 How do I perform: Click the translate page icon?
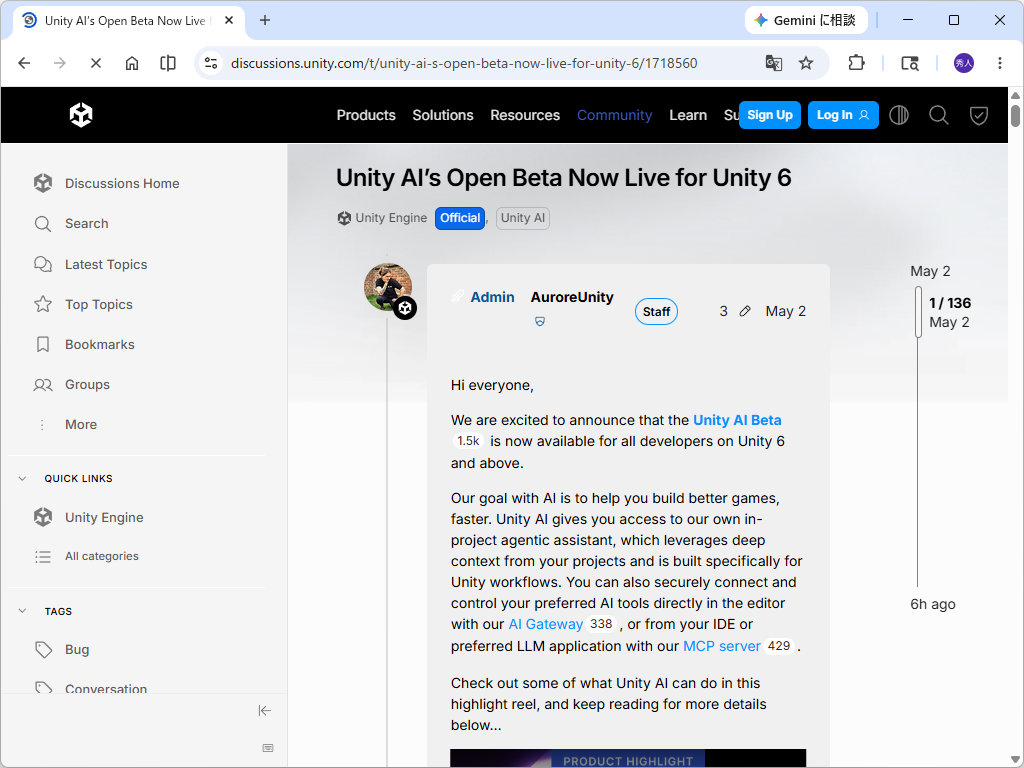(773, 63)
